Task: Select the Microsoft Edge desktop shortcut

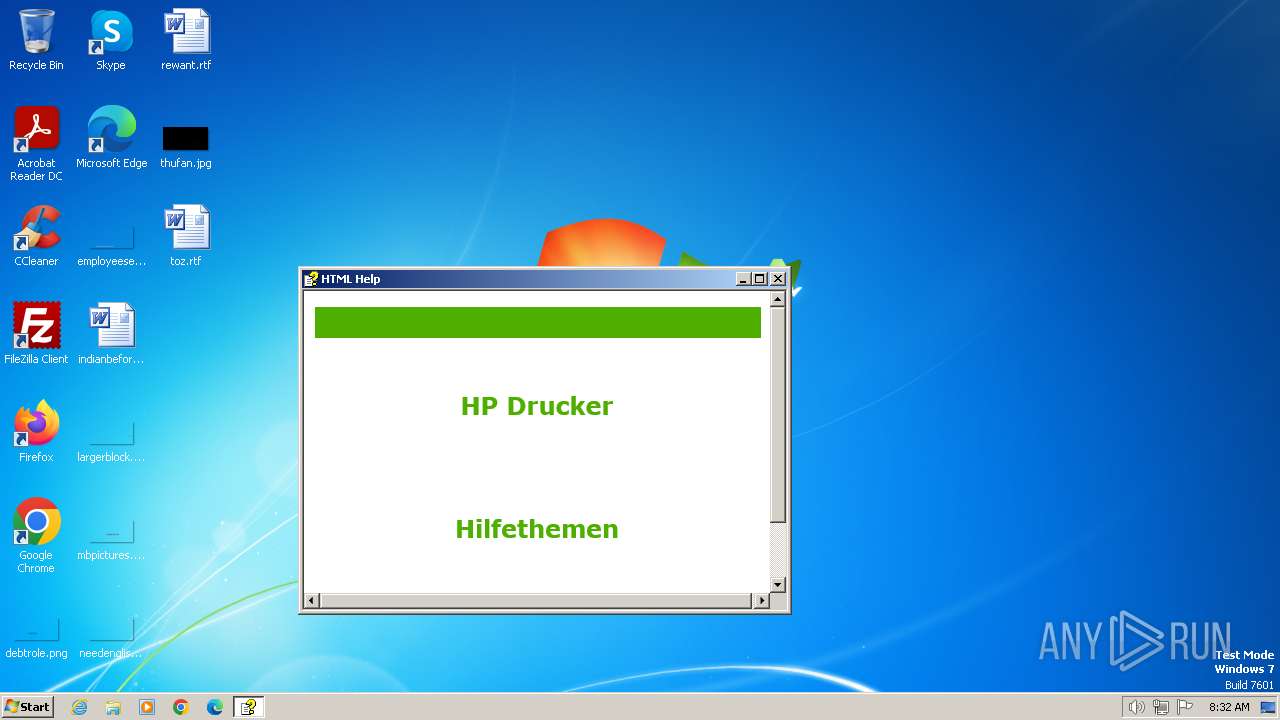Action: click(111, 137)
